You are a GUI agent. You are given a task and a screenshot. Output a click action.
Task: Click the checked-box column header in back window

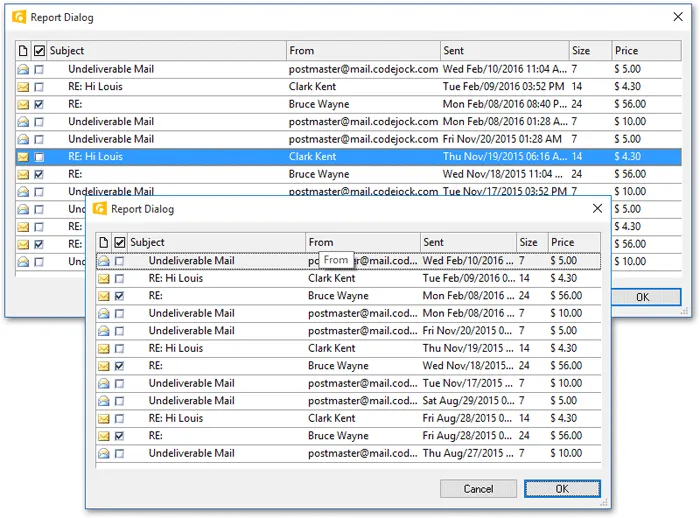(39, 51)
